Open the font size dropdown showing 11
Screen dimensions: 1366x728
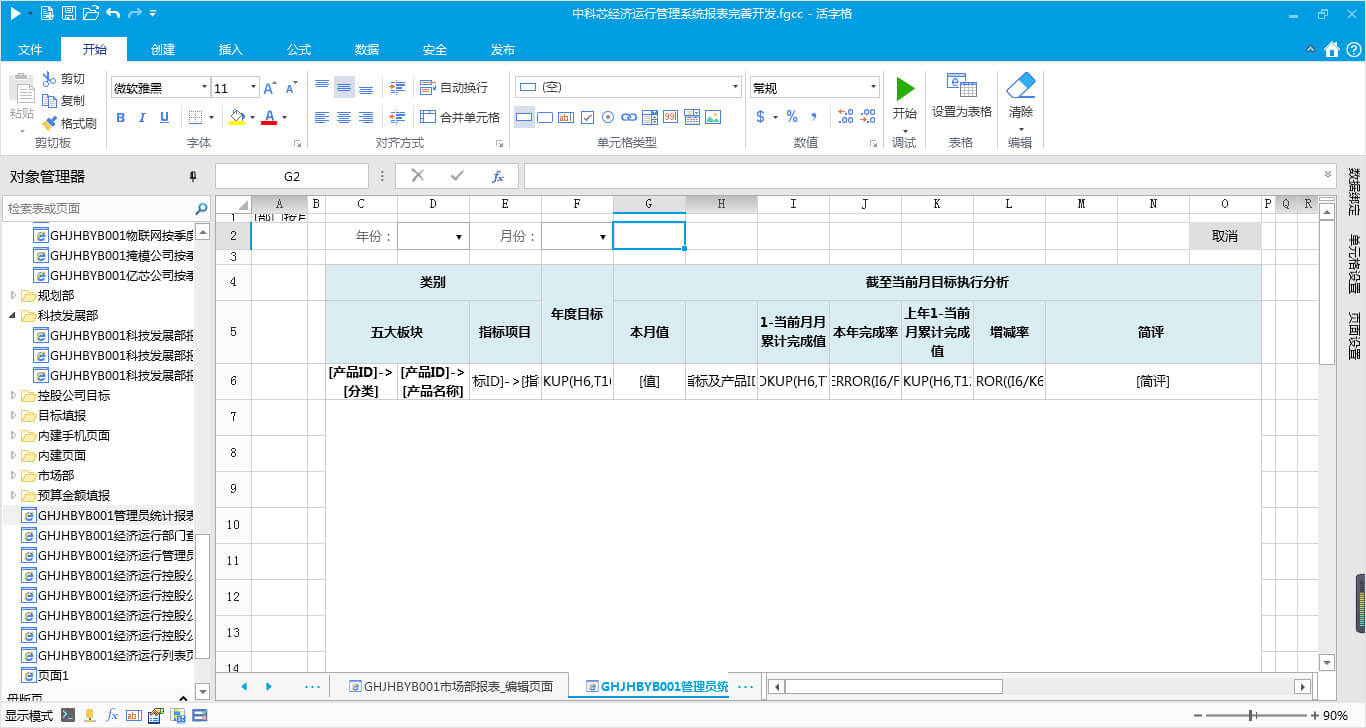(253, 88)
